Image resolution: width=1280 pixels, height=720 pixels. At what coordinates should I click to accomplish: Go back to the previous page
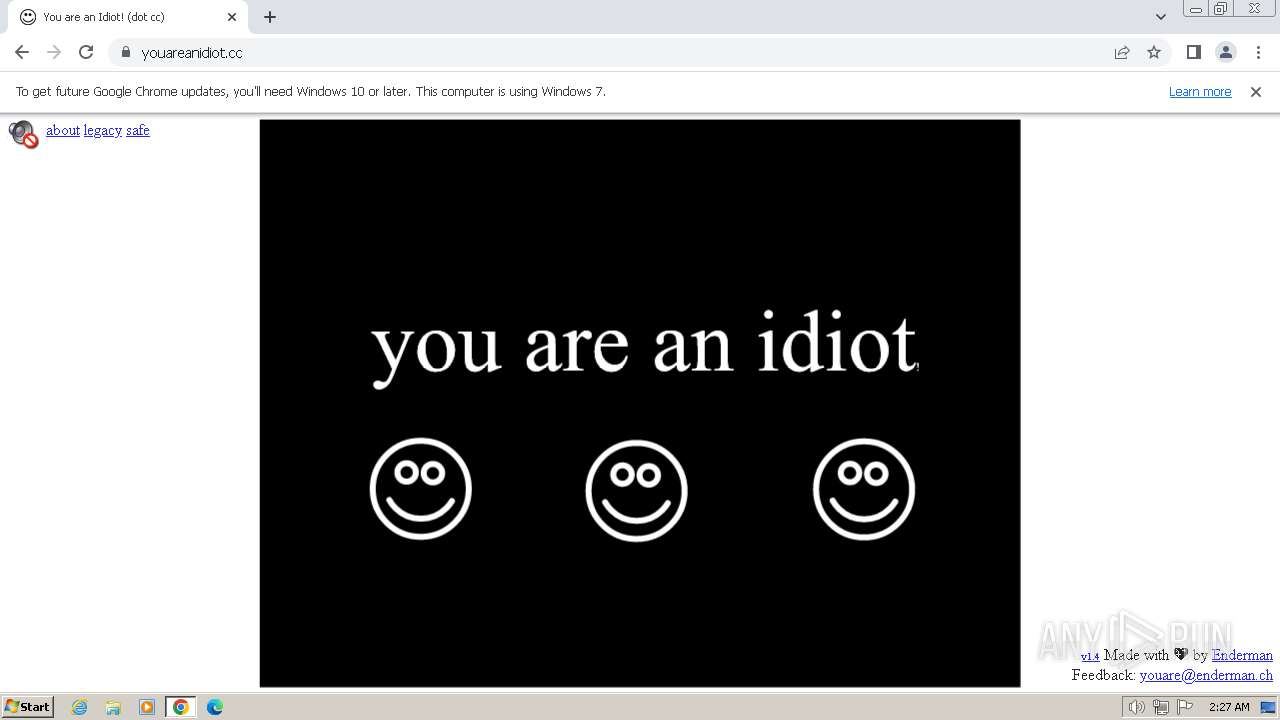pyautogui.click(x=22, y=52)
